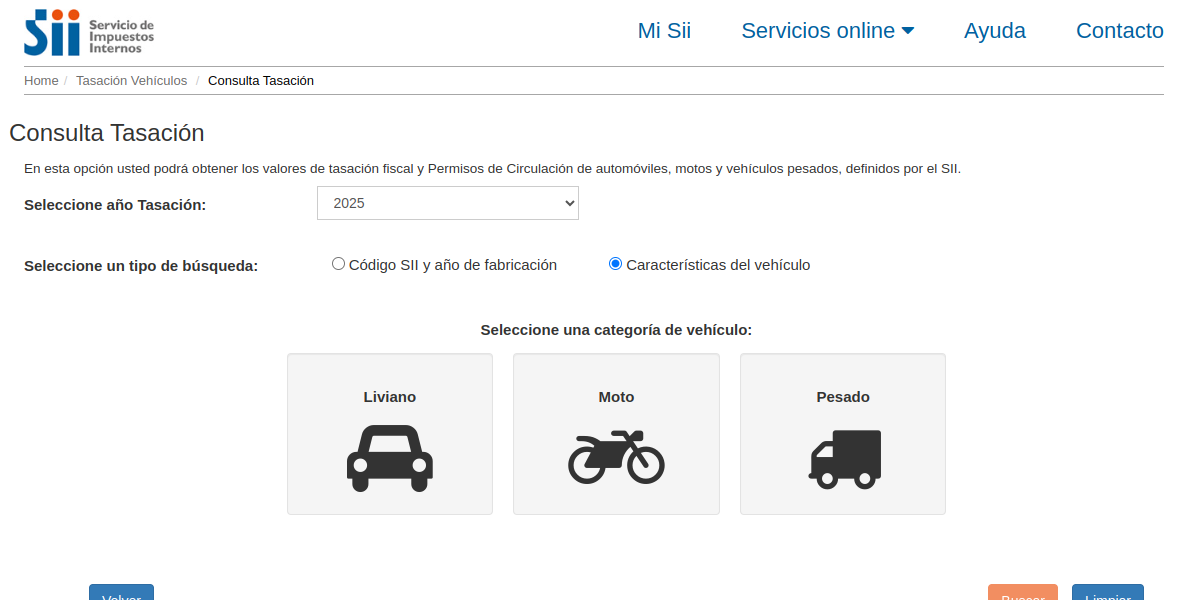
Task: Select the Pesado truck category icon
Action: pyautogui.click(x=842, y=433)
